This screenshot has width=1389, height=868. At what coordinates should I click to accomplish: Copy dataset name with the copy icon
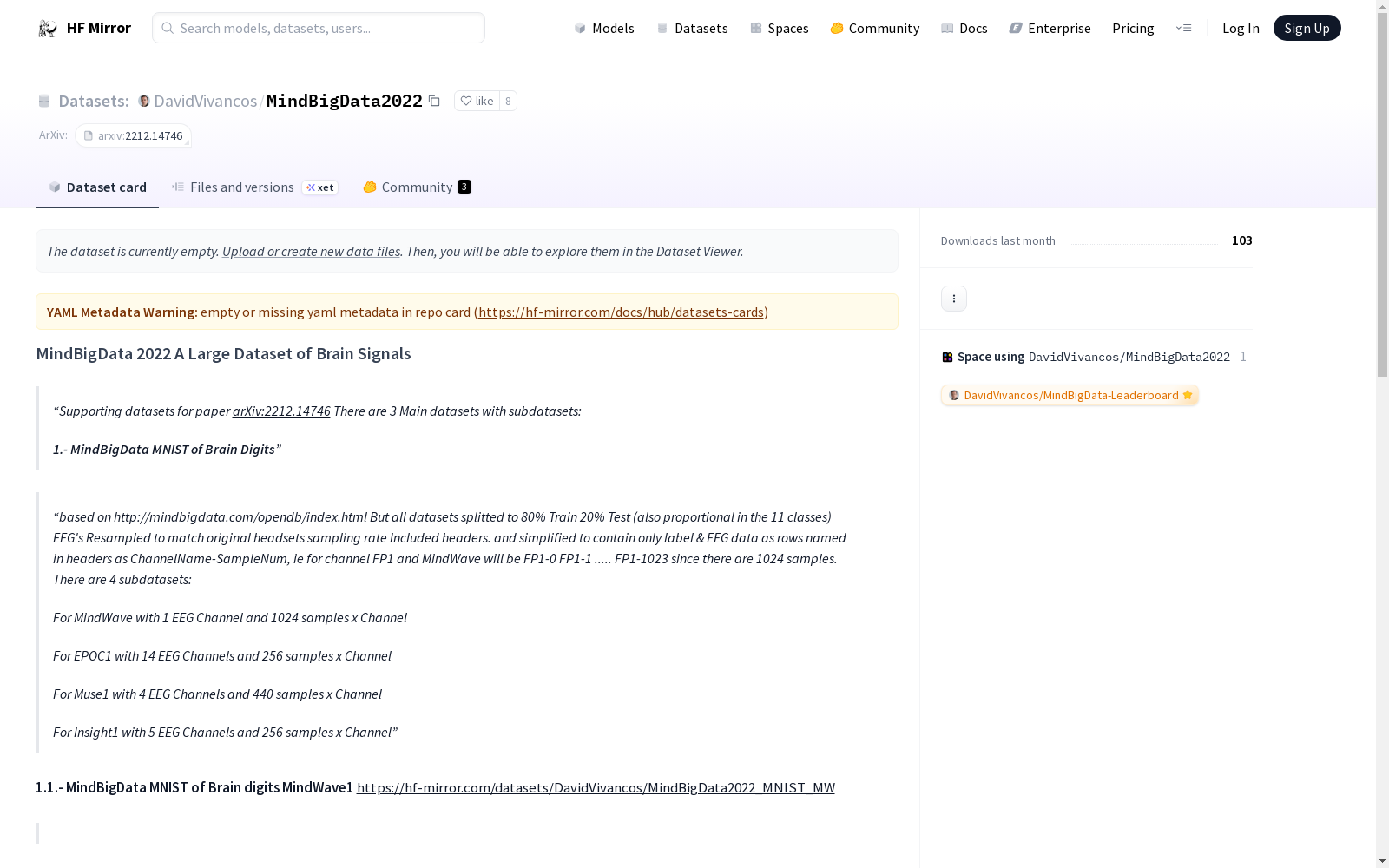click(x=434, y=101)
